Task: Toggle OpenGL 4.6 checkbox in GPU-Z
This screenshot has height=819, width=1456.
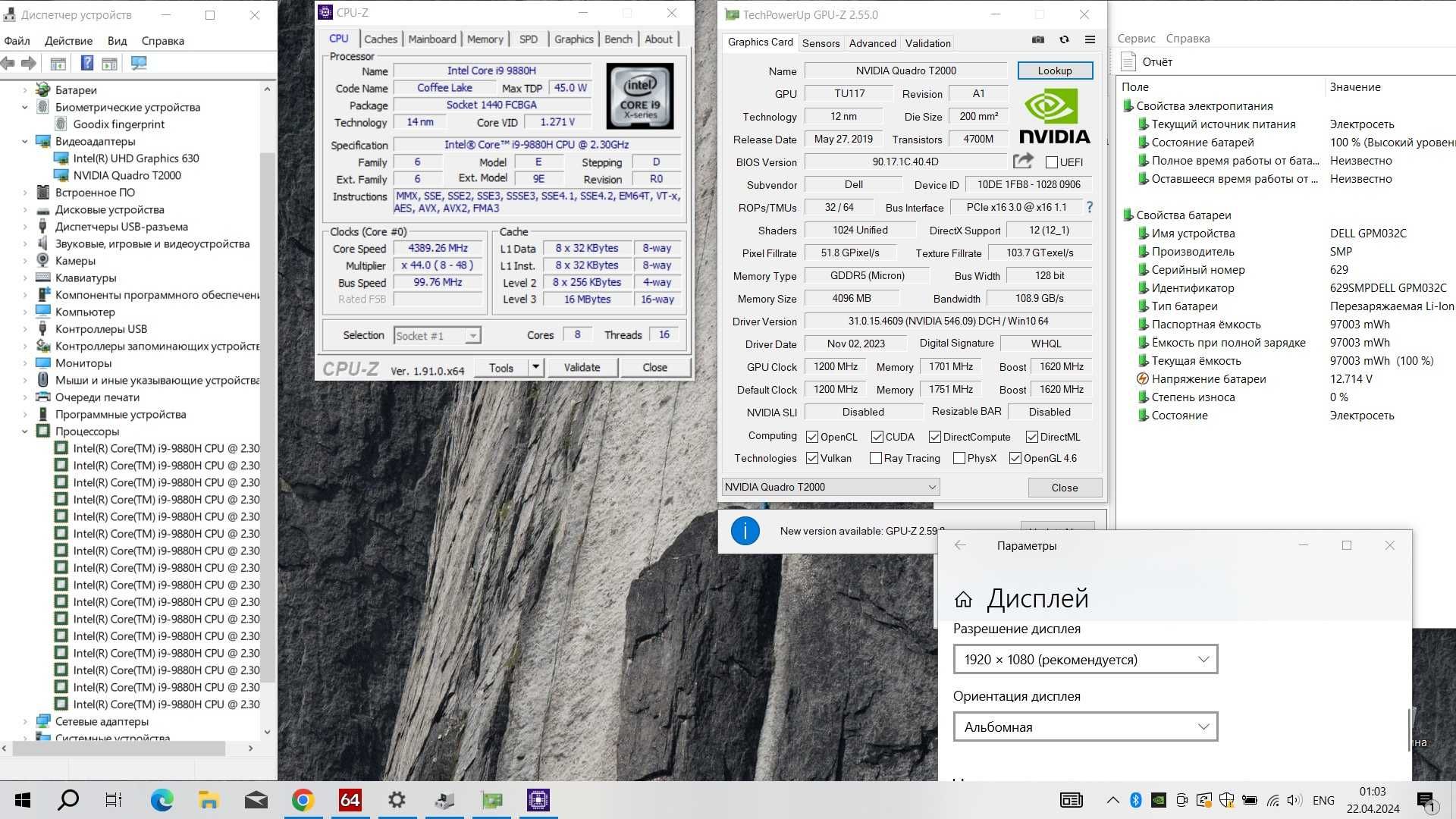Action: point(1015,458)
